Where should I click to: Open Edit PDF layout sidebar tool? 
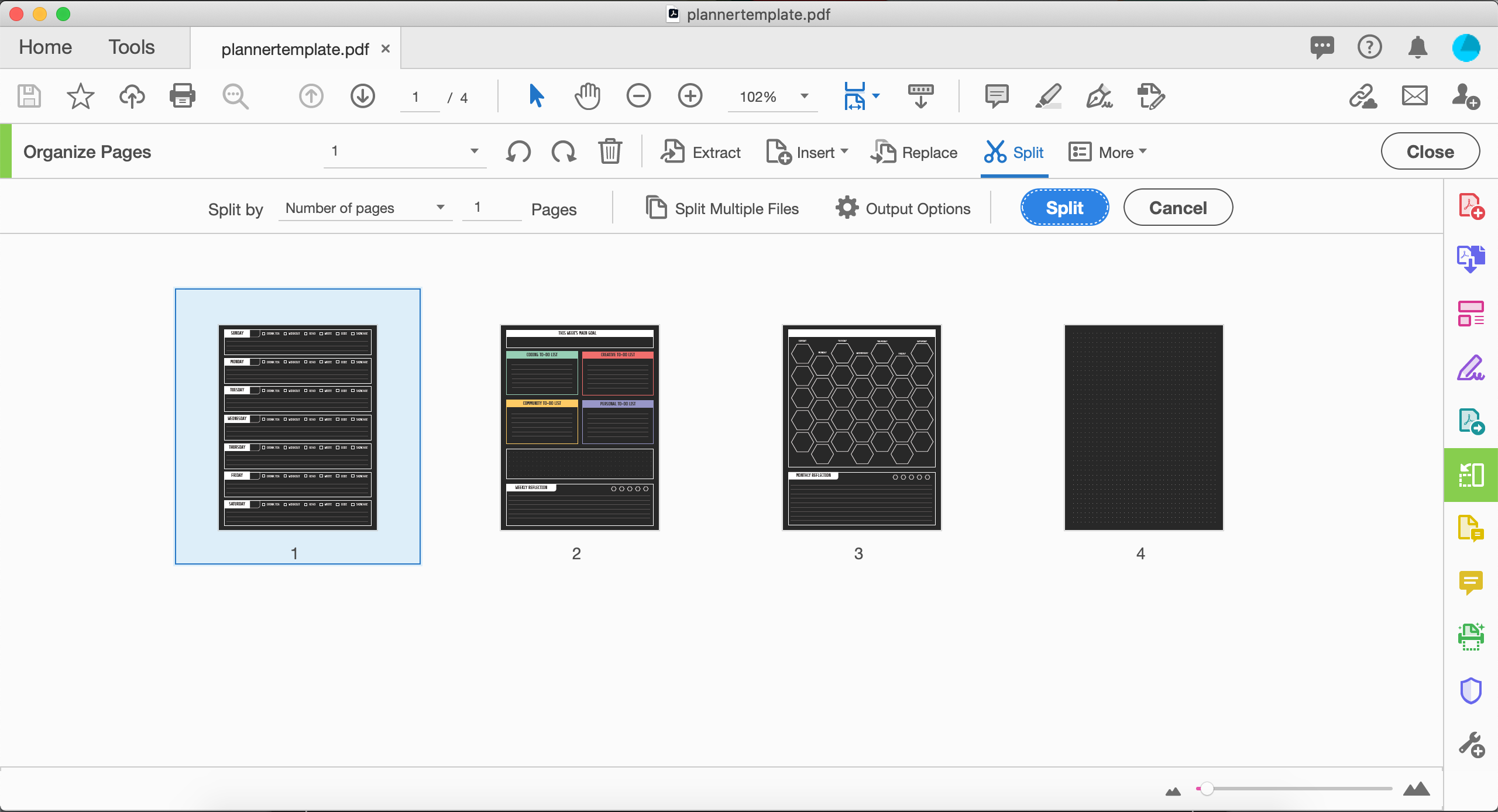coord(1470,314)
